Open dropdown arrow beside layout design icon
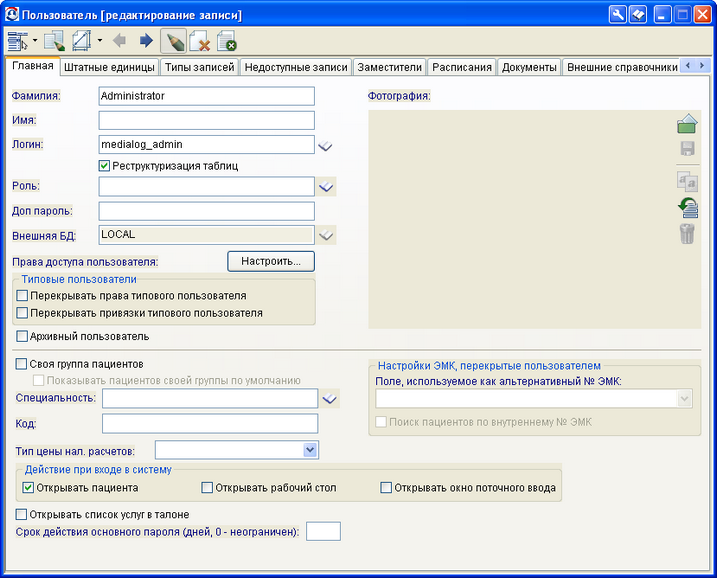The image size is (717, 578). click(100, 41)
